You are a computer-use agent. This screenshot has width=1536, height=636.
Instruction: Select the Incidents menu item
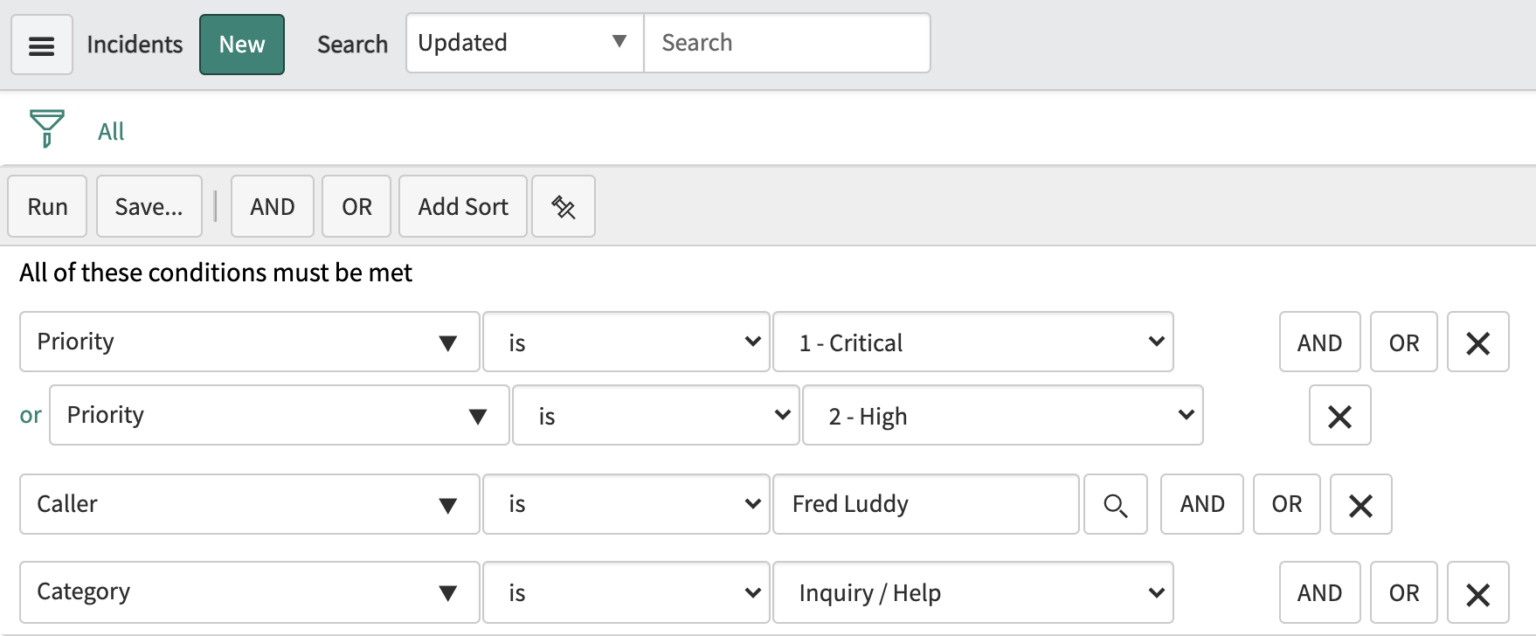pyautogui.click(x=134, y=44)
